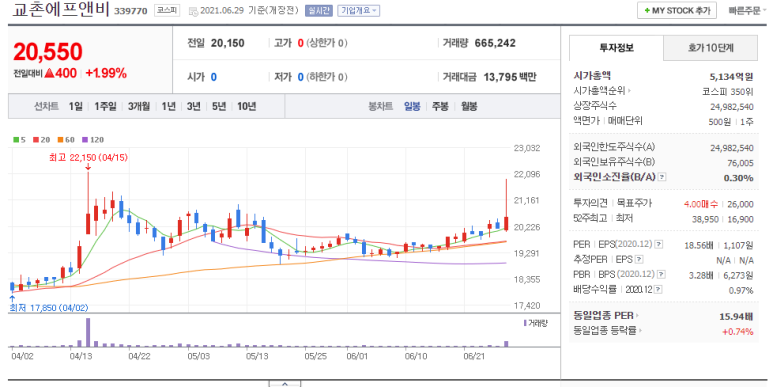Click the help icon next to PER EPS(2020.12)
This screenshot has height=387, width=773.
click(x=658, y=245)
